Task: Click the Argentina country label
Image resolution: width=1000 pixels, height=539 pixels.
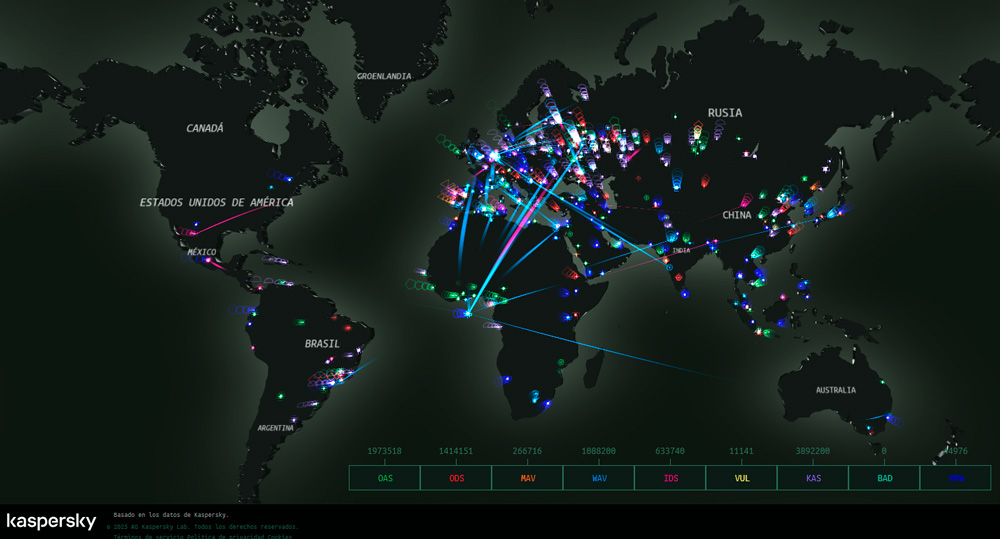Action: [x=275, y=428]
